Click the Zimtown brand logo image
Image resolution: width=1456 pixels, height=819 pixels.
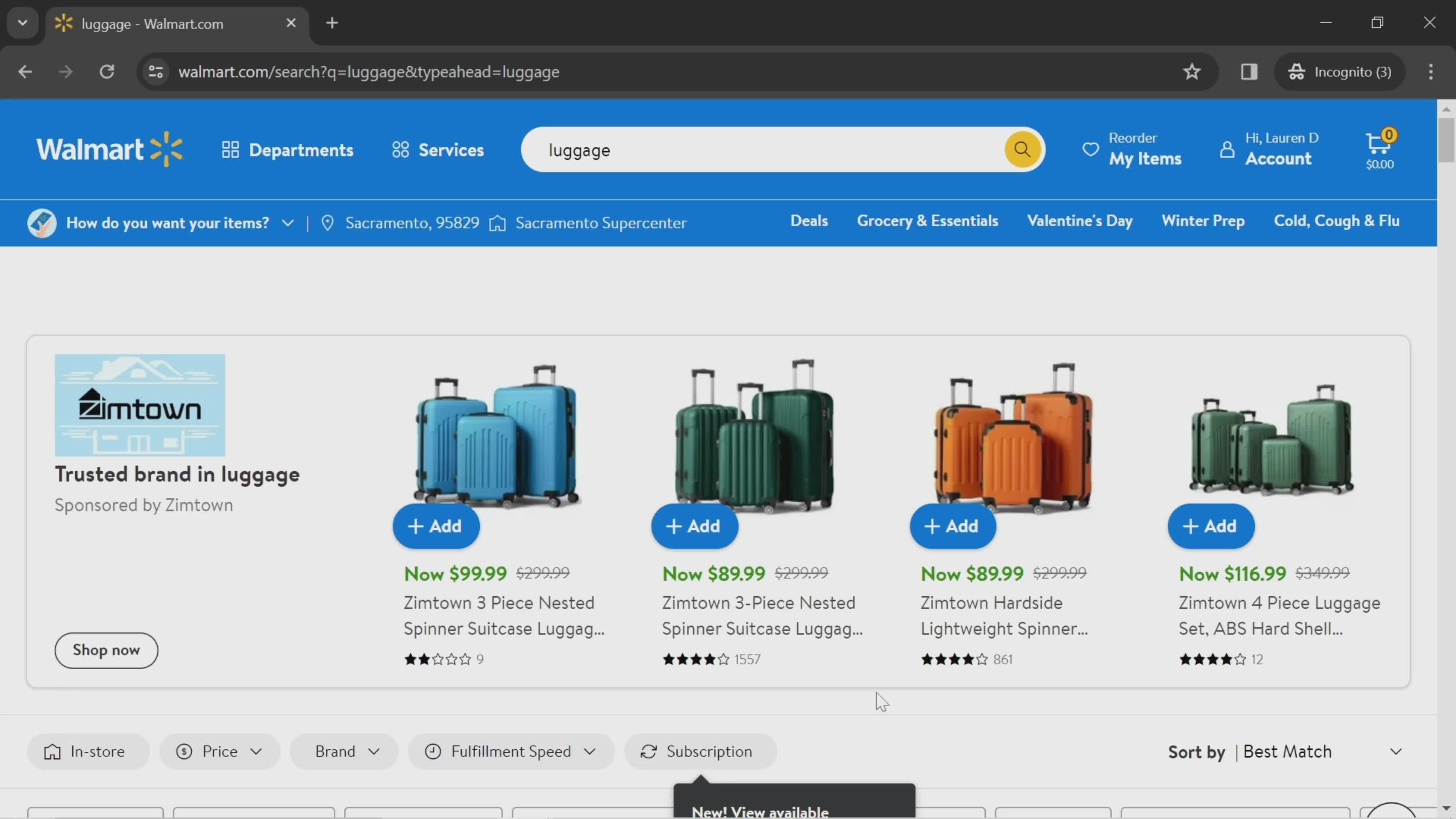(x=140, y=405)
